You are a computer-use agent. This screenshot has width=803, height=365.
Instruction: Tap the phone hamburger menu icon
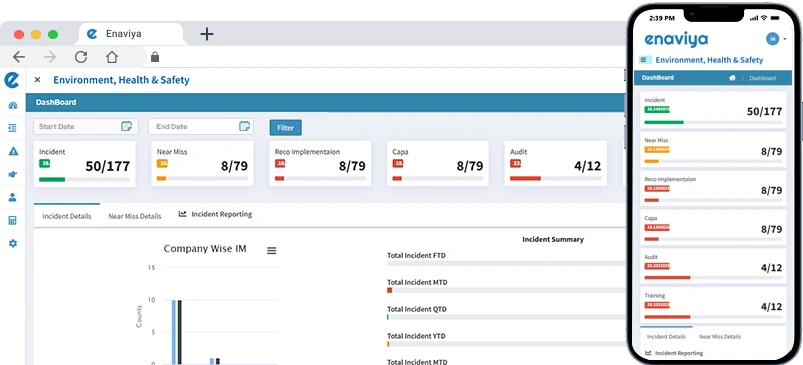(644, 60)
